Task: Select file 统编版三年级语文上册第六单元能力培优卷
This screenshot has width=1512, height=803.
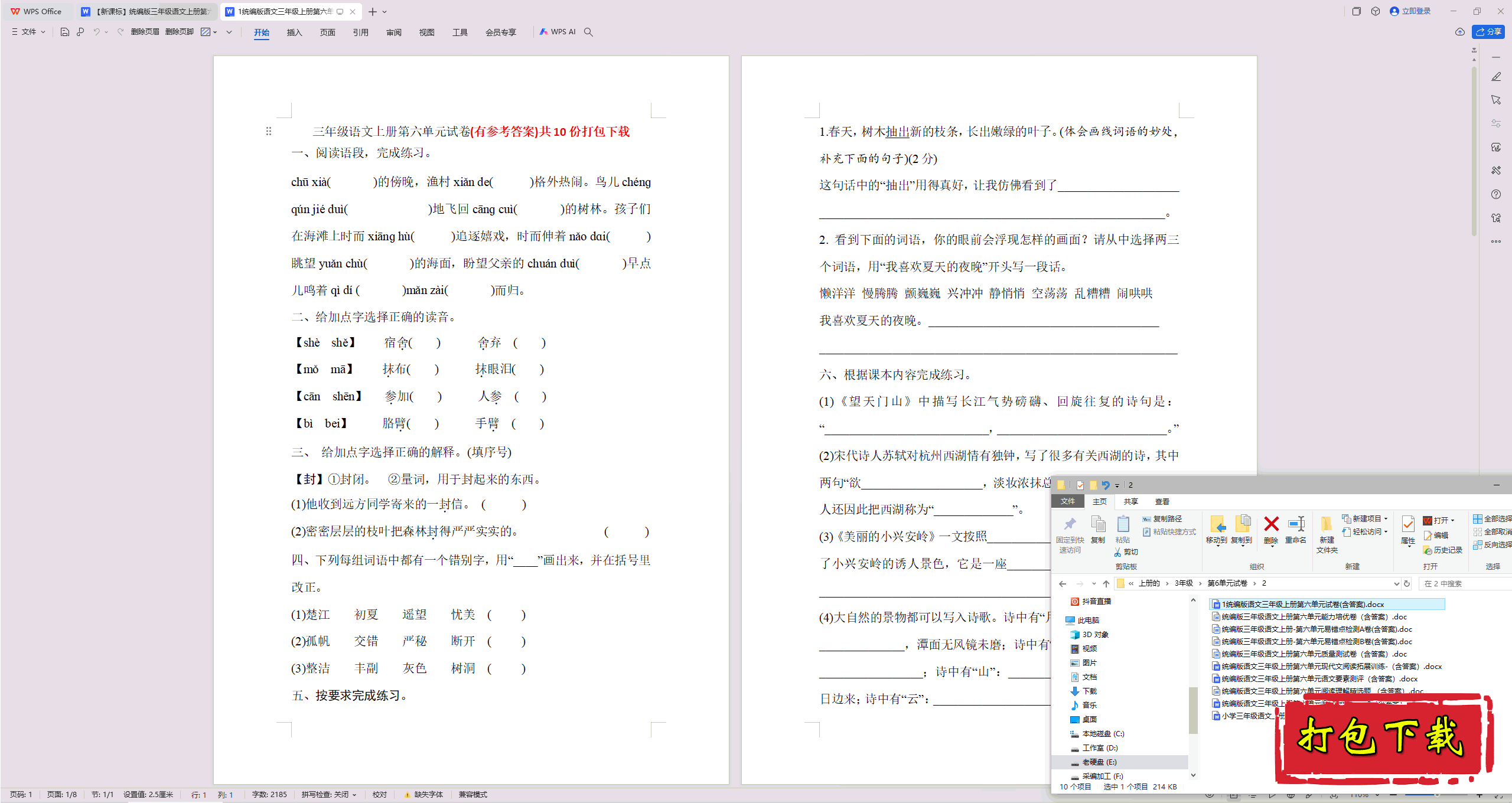Action: 1309,616
